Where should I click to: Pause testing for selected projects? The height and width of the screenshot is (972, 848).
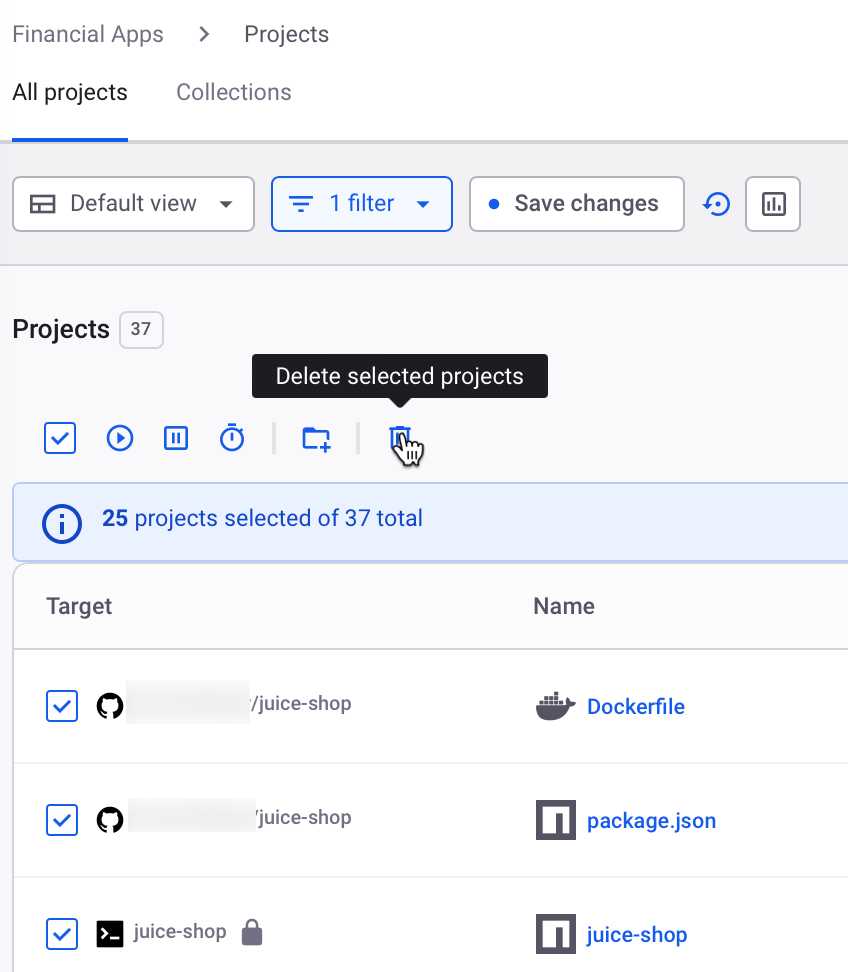point(175,438)
